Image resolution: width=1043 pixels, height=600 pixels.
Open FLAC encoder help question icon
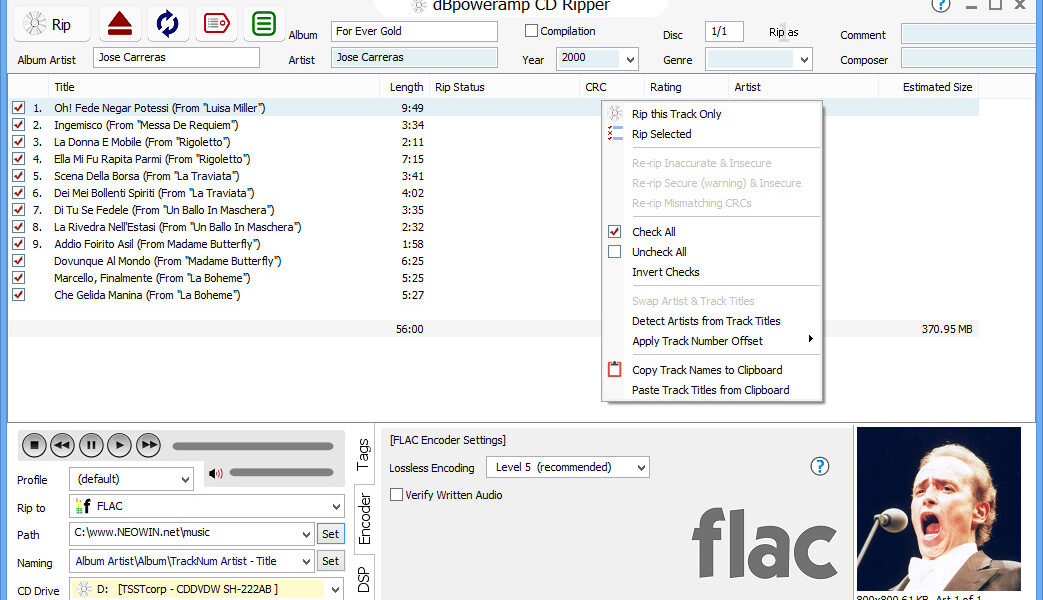tap(820, 466)
